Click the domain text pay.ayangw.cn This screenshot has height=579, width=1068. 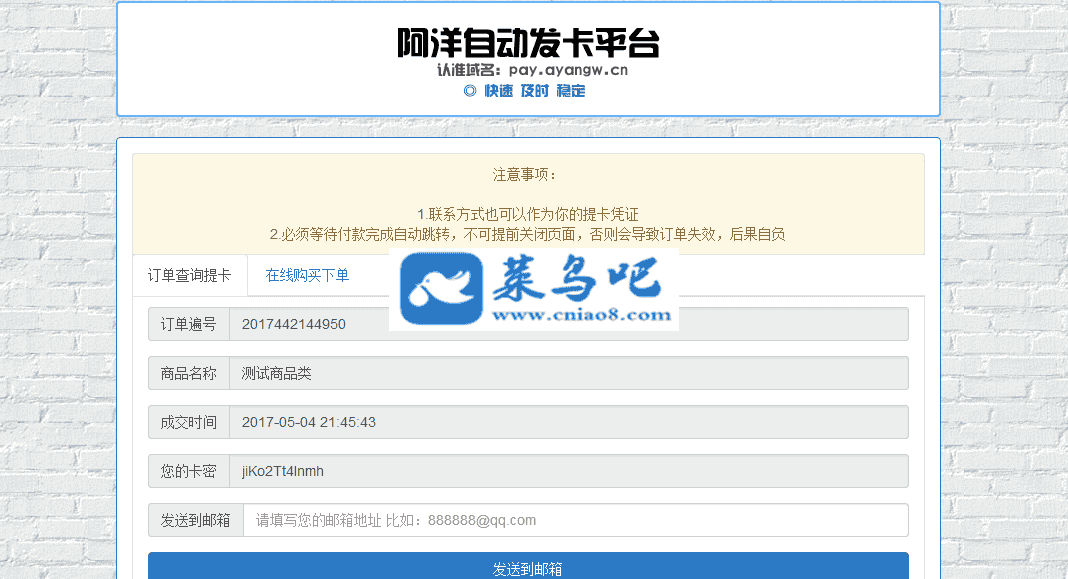pyautogui.click(x=568, y=69)
